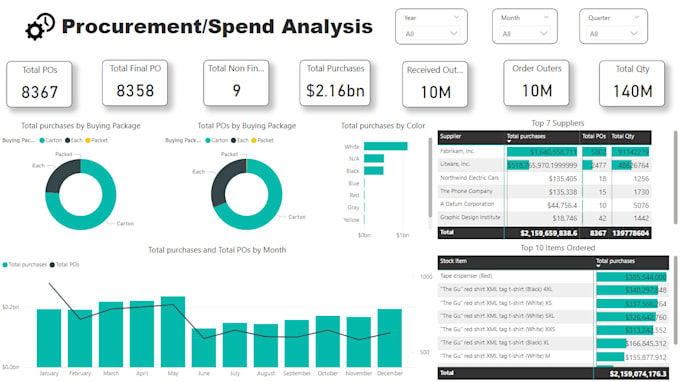Select the December bar in monthly chart
680x382 pixels.
click(389, 338)
